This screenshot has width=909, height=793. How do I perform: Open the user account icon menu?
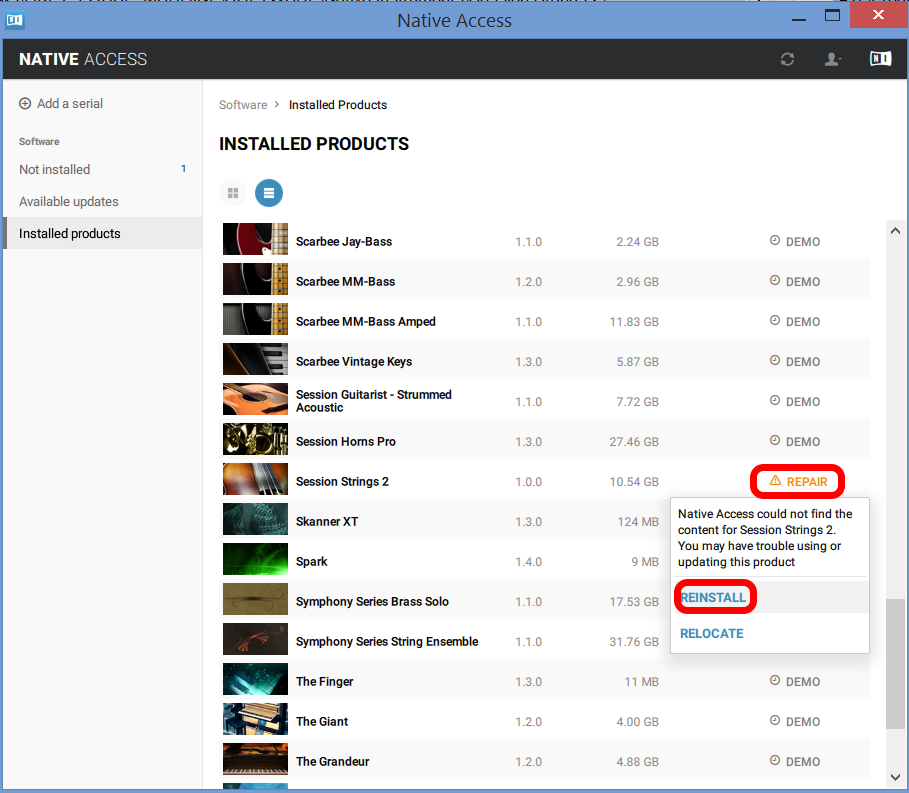[832, 59]
